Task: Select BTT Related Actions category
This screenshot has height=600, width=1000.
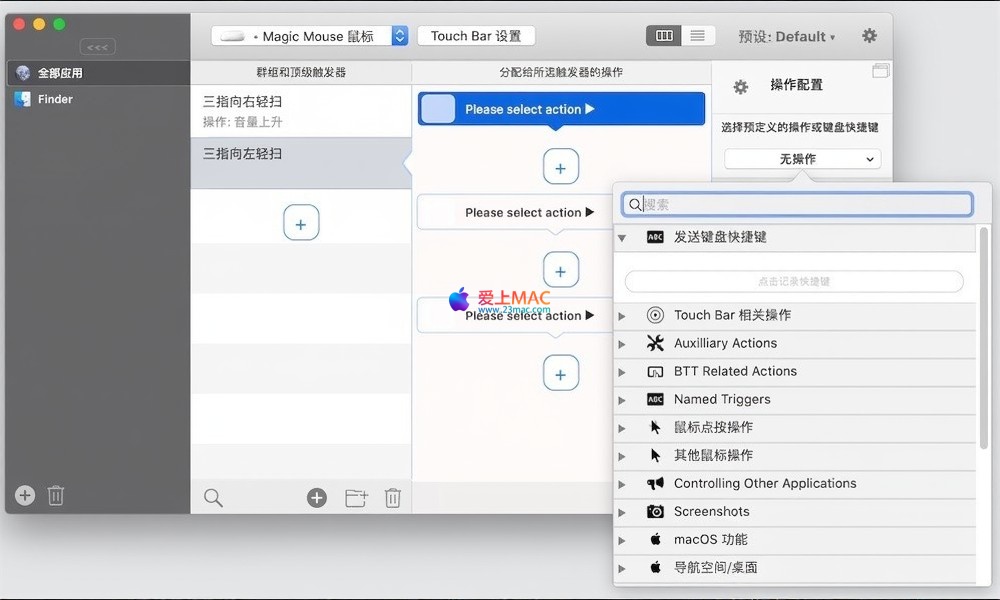Action: (x=735, y=371)
